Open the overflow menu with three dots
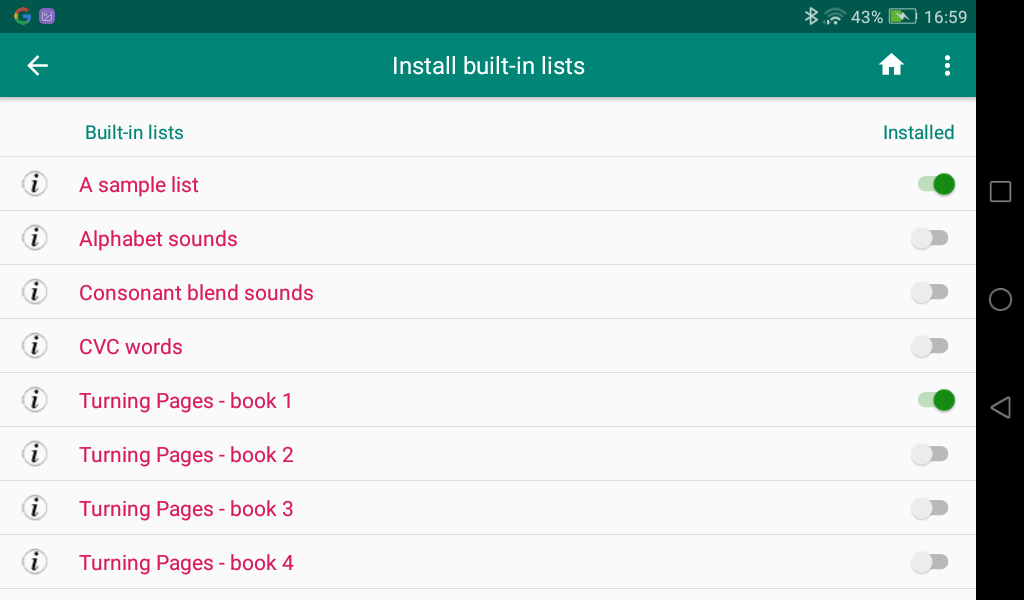Image resolution: width=1024 pixels, height=600 pixels. pyautogui.click(x=947, y=65)
